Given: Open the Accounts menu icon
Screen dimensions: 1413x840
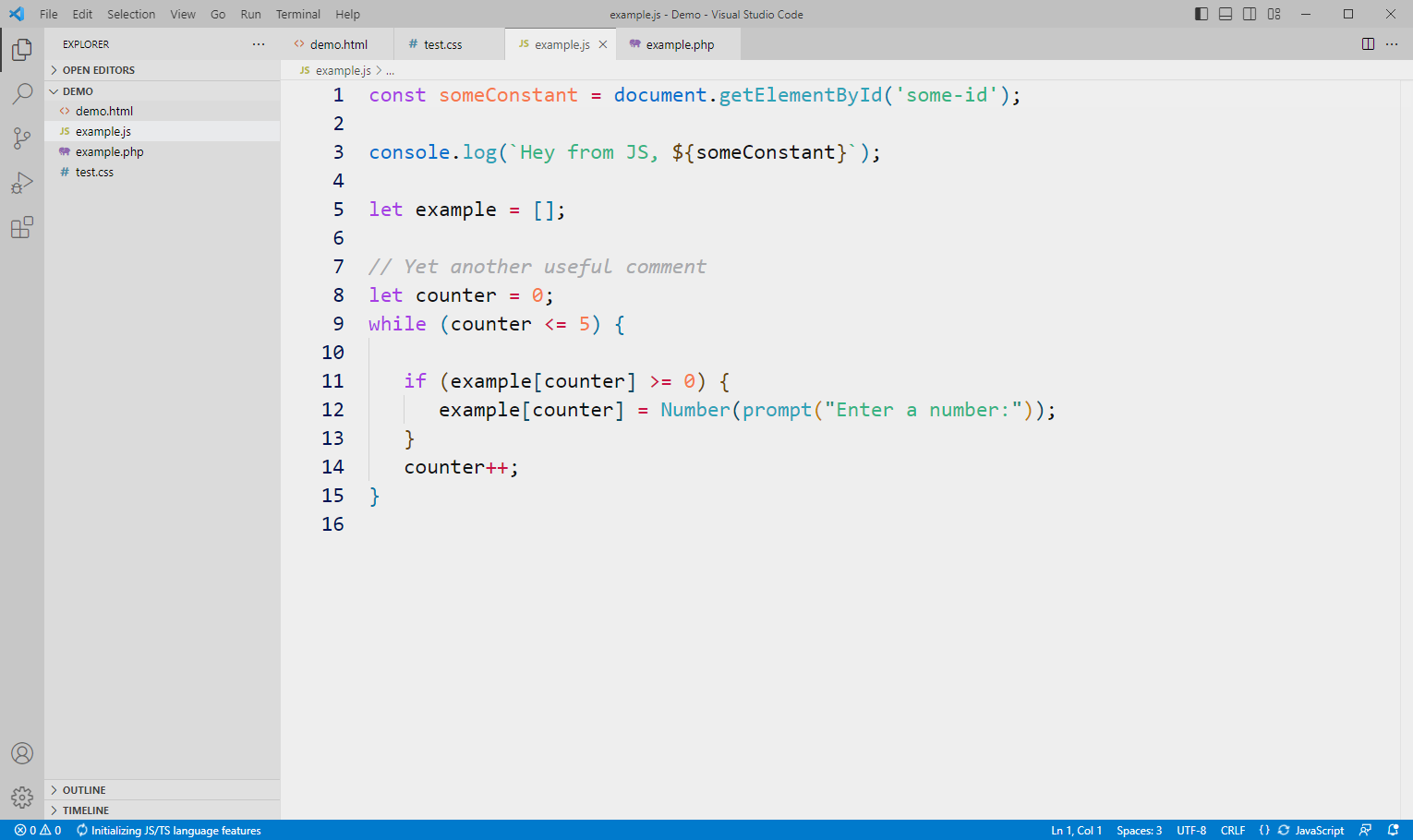Looking at the screenshot, I should [x=22, y=753].
